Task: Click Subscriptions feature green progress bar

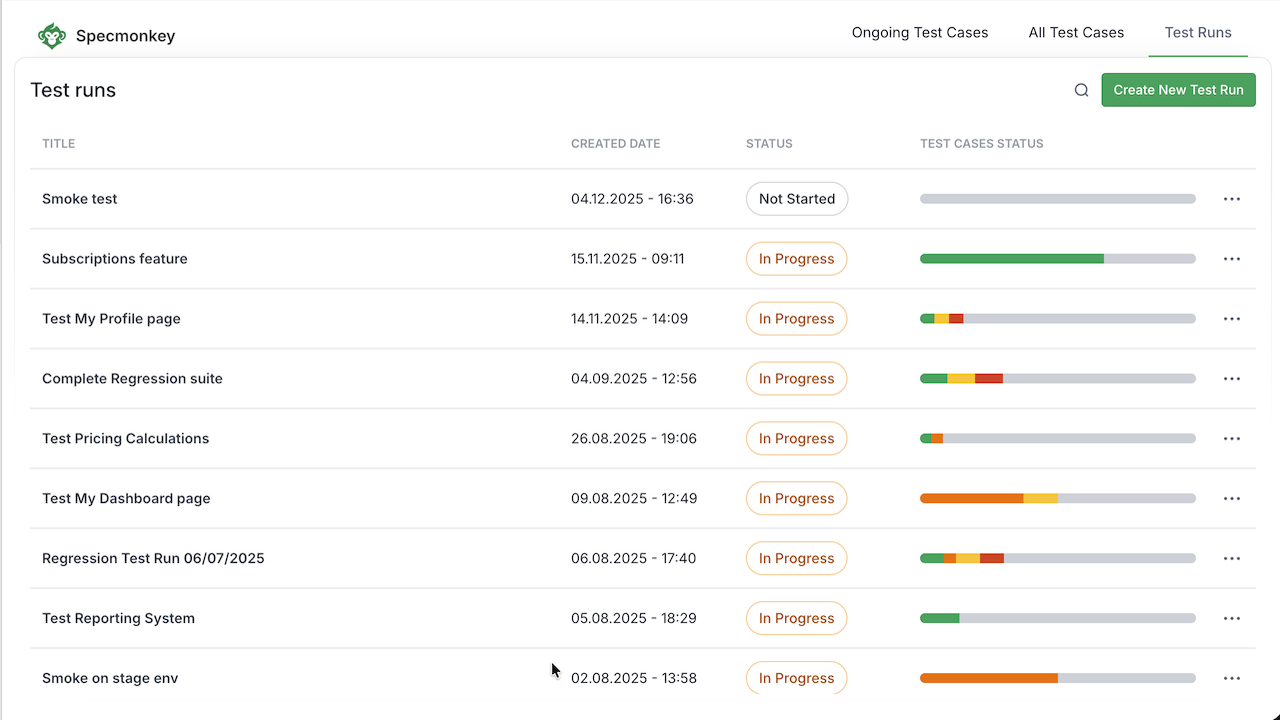Action: point(1012,259)
